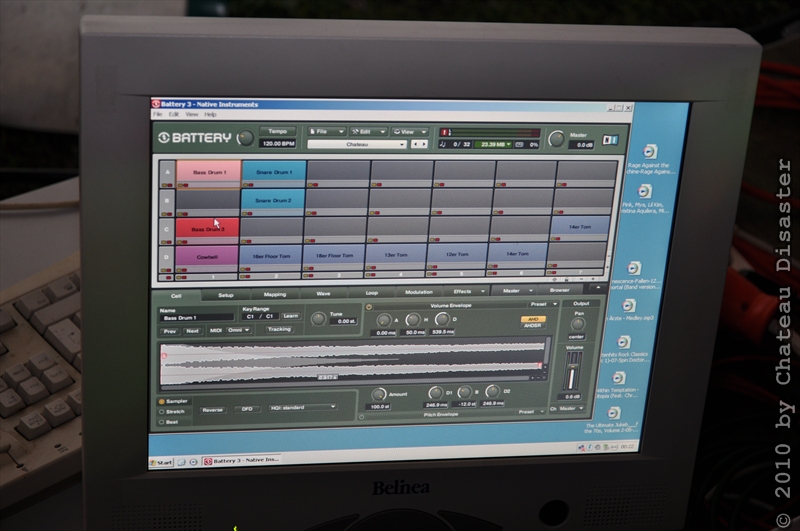Click the pitch envelope B knob

pyautogui.click(x=464, y=392)
